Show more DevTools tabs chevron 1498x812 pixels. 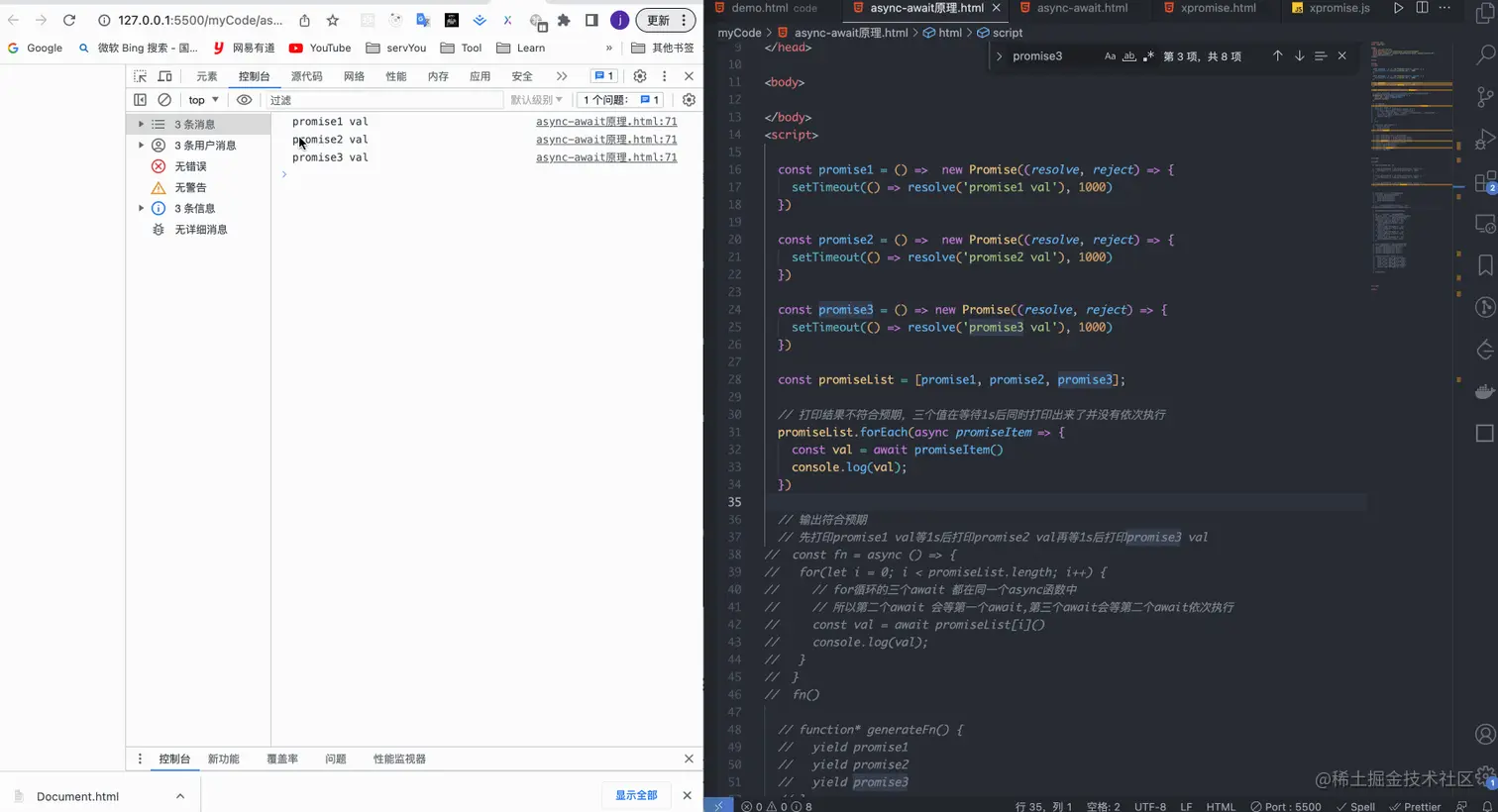click(562, 76)
